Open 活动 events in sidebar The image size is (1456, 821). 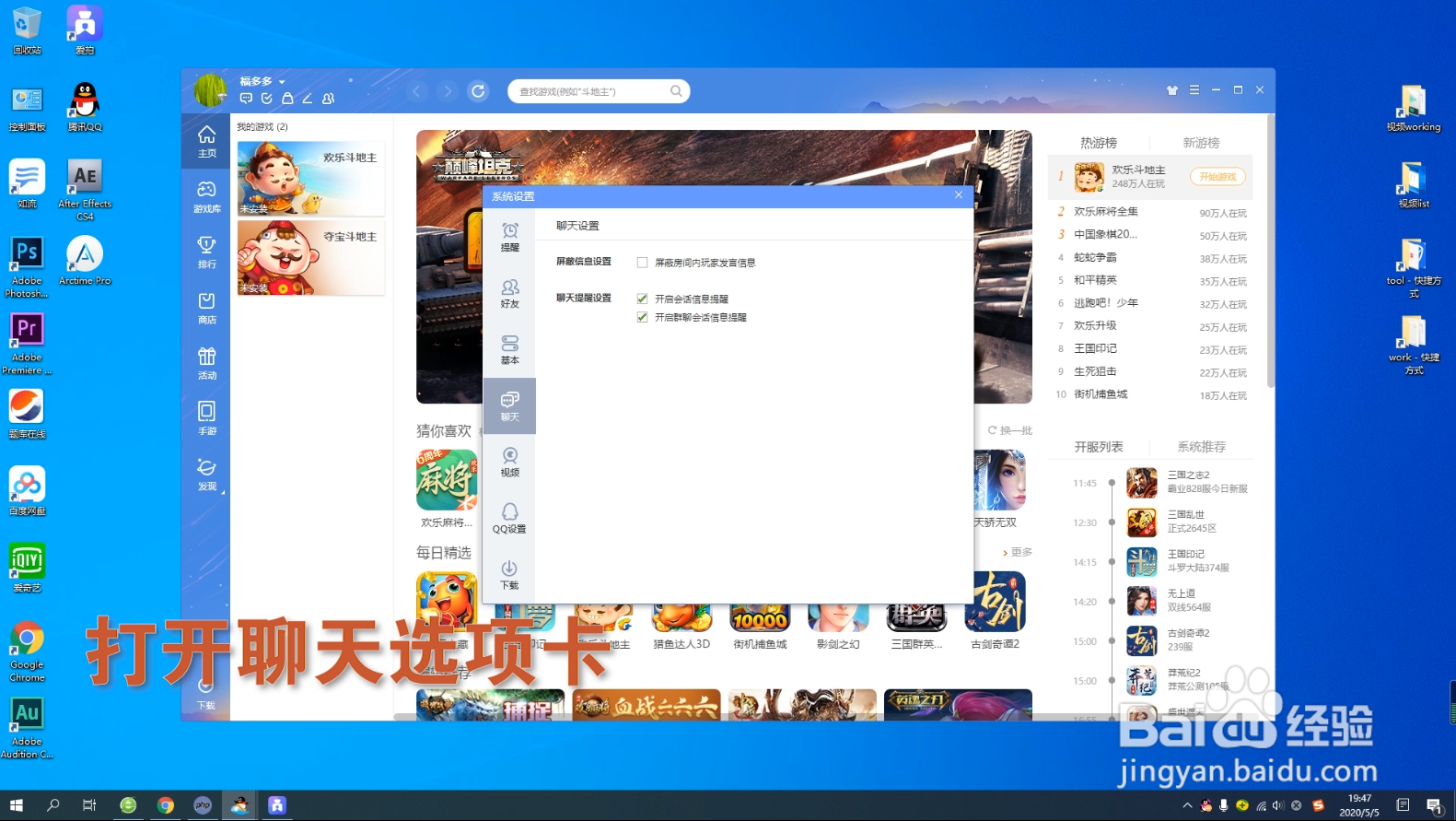point(206,363)
